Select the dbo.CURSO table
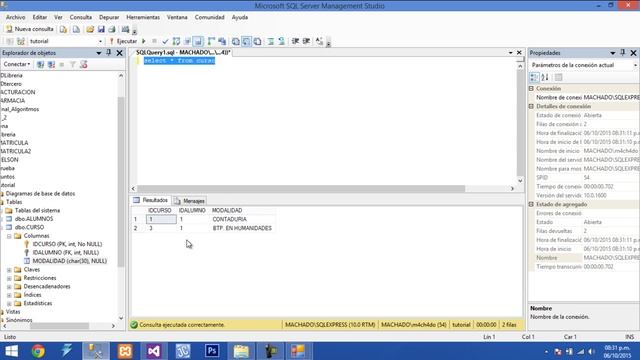Viewport: 640px width, 360px height. (29, 227)
